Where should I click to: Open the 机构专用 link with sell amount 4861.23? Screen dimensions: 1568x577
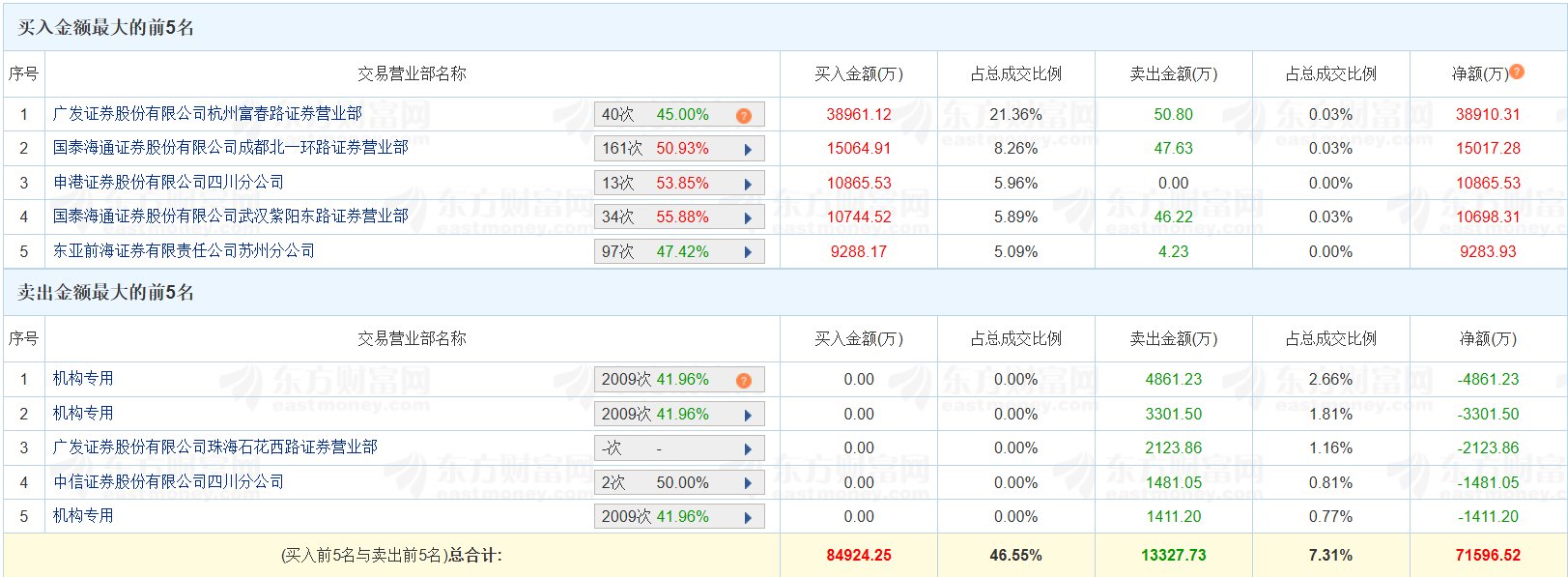83,379
